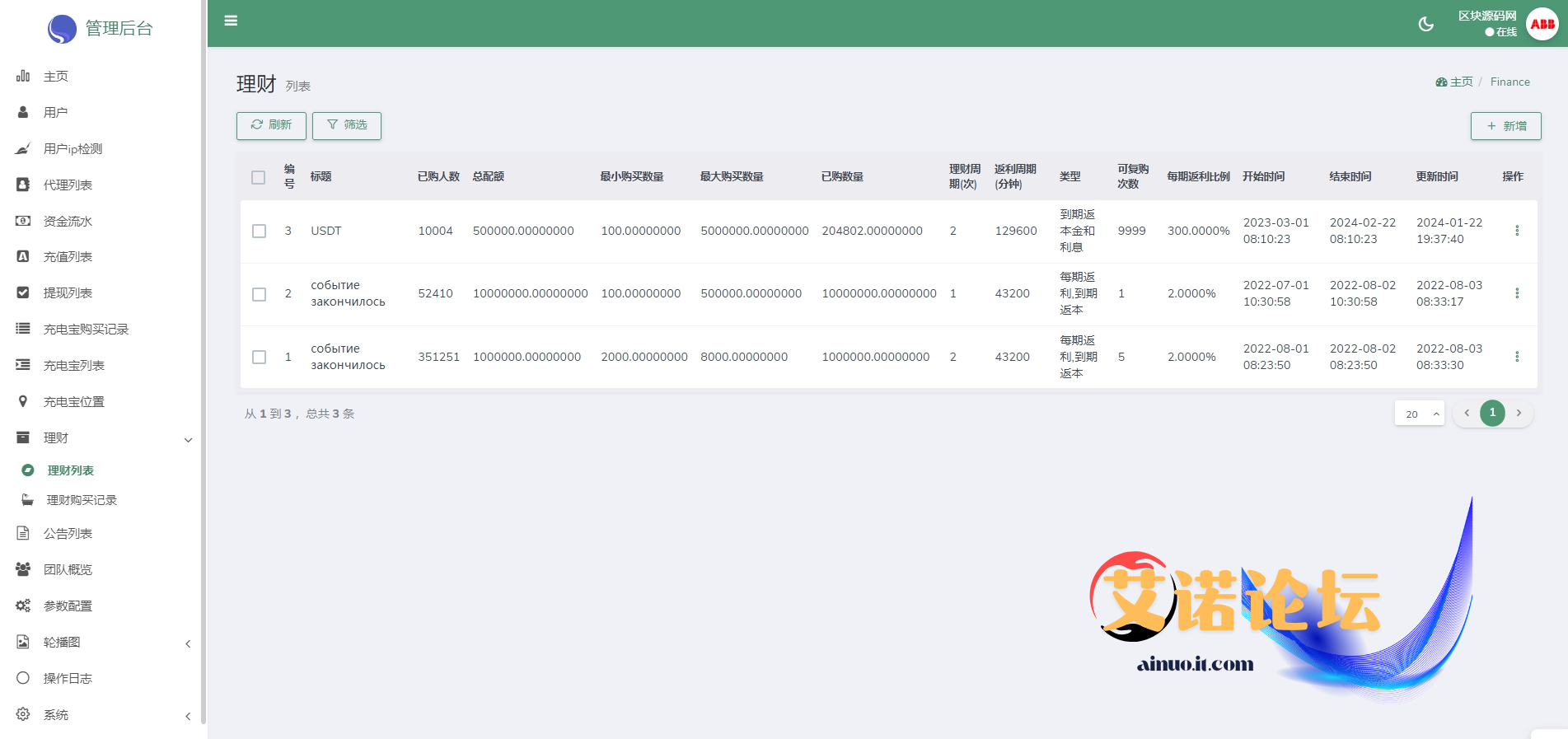Go to previous page arrow
Image resolution: width=1568 pixels, height=739 pixels.
1467,413
